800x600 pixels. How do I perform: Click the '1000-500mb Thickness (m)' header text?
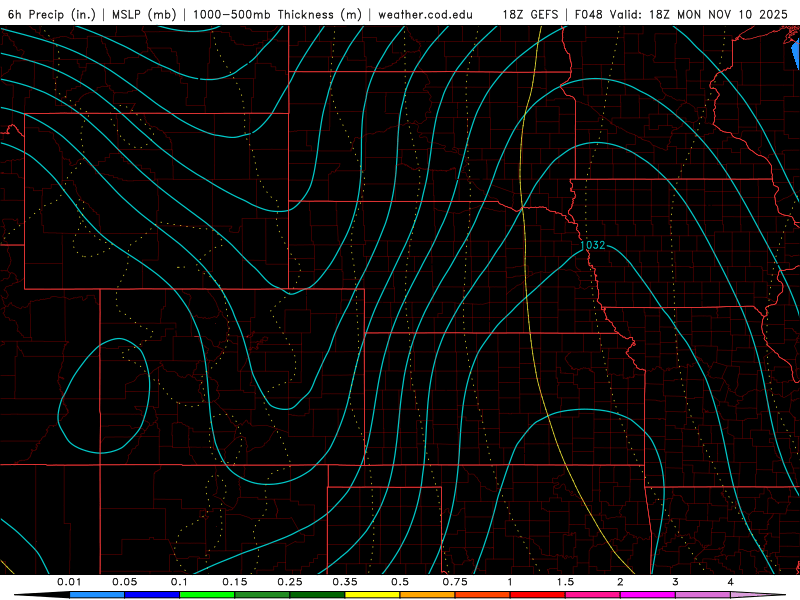[277, 14]
